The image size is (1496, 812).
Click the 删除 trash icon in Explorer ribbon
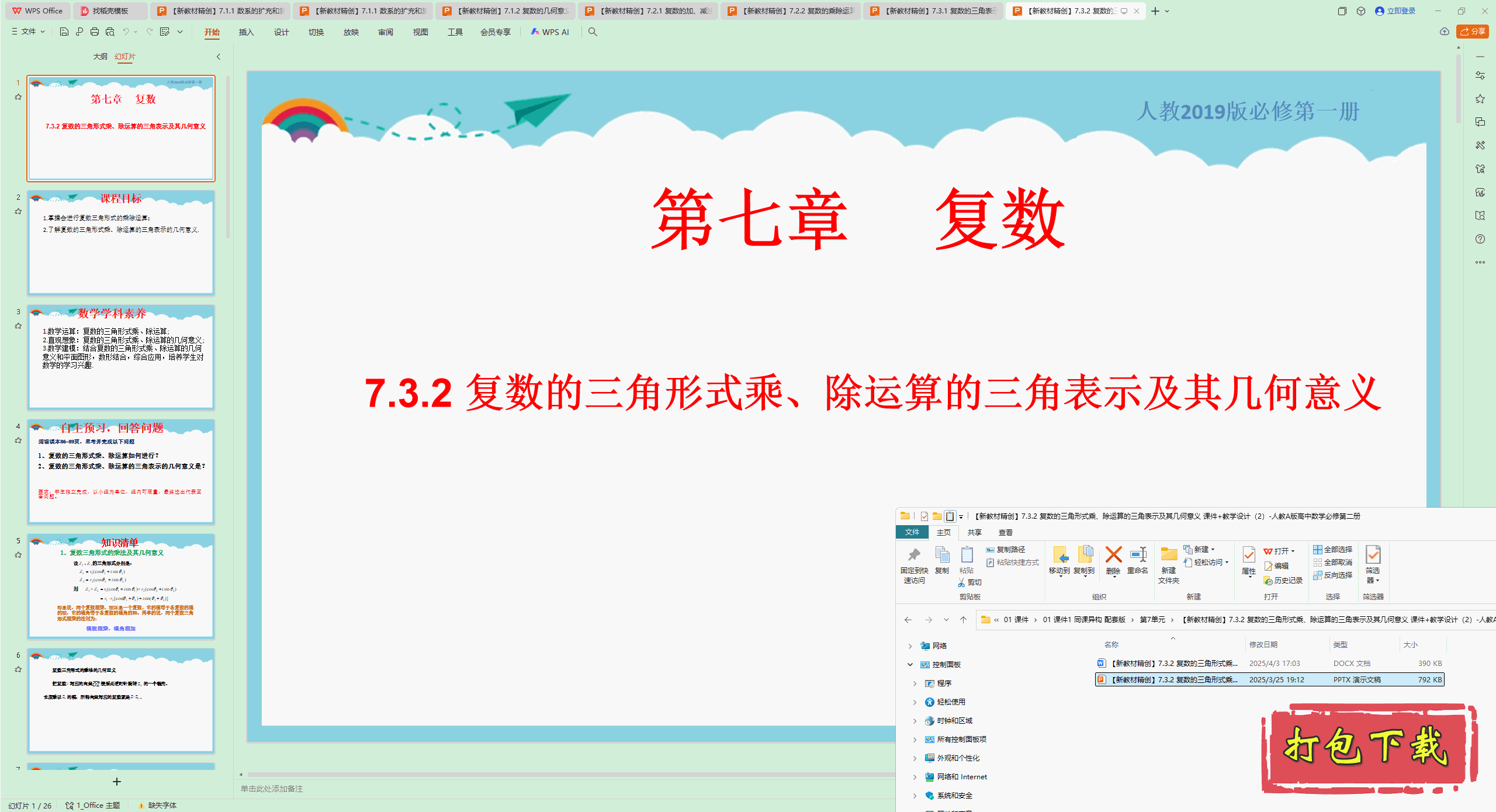pos(1113,555)
